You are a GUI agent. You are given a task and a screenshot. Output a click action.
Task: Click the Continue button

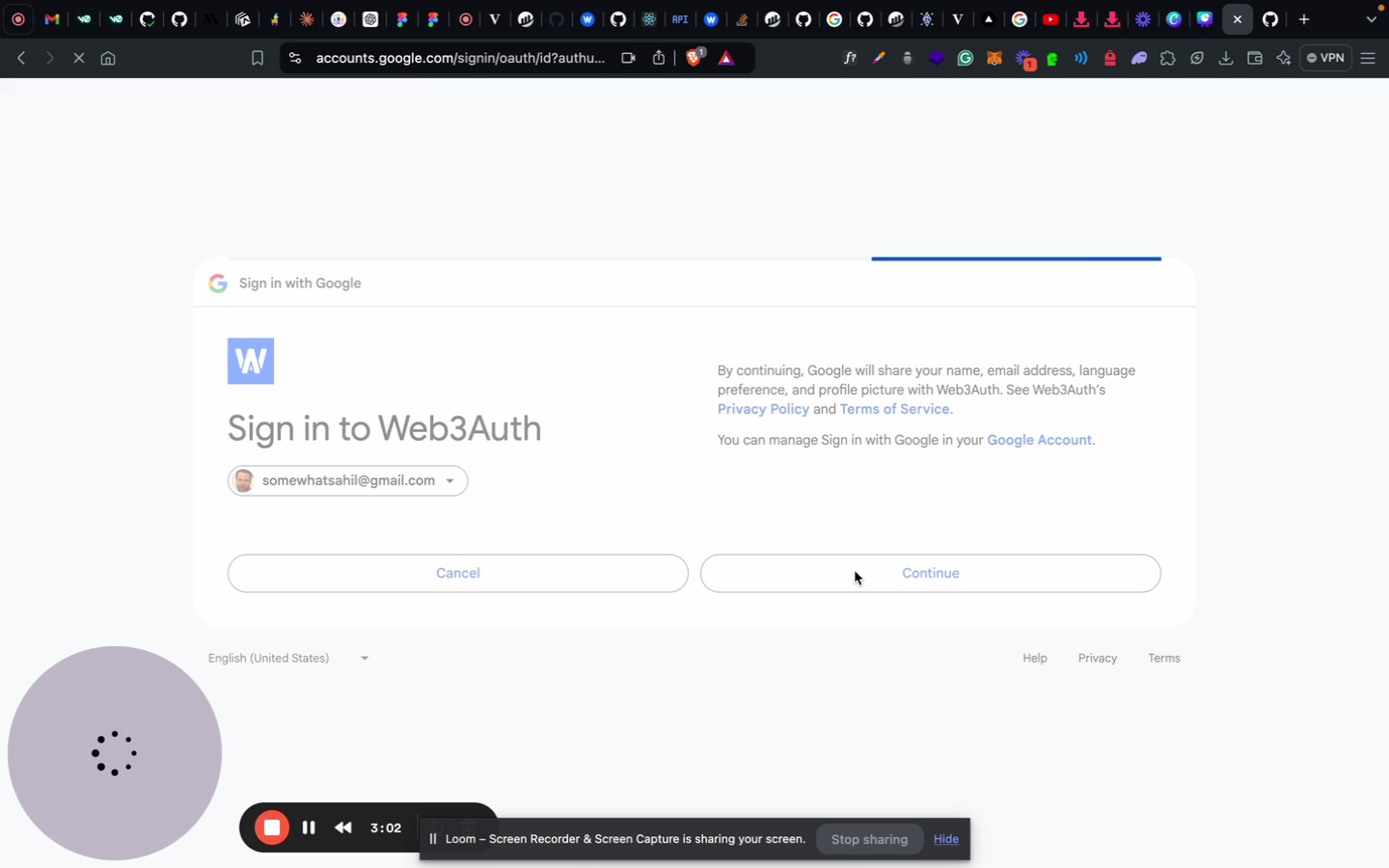pyautogui.click(x=931, y=573)
